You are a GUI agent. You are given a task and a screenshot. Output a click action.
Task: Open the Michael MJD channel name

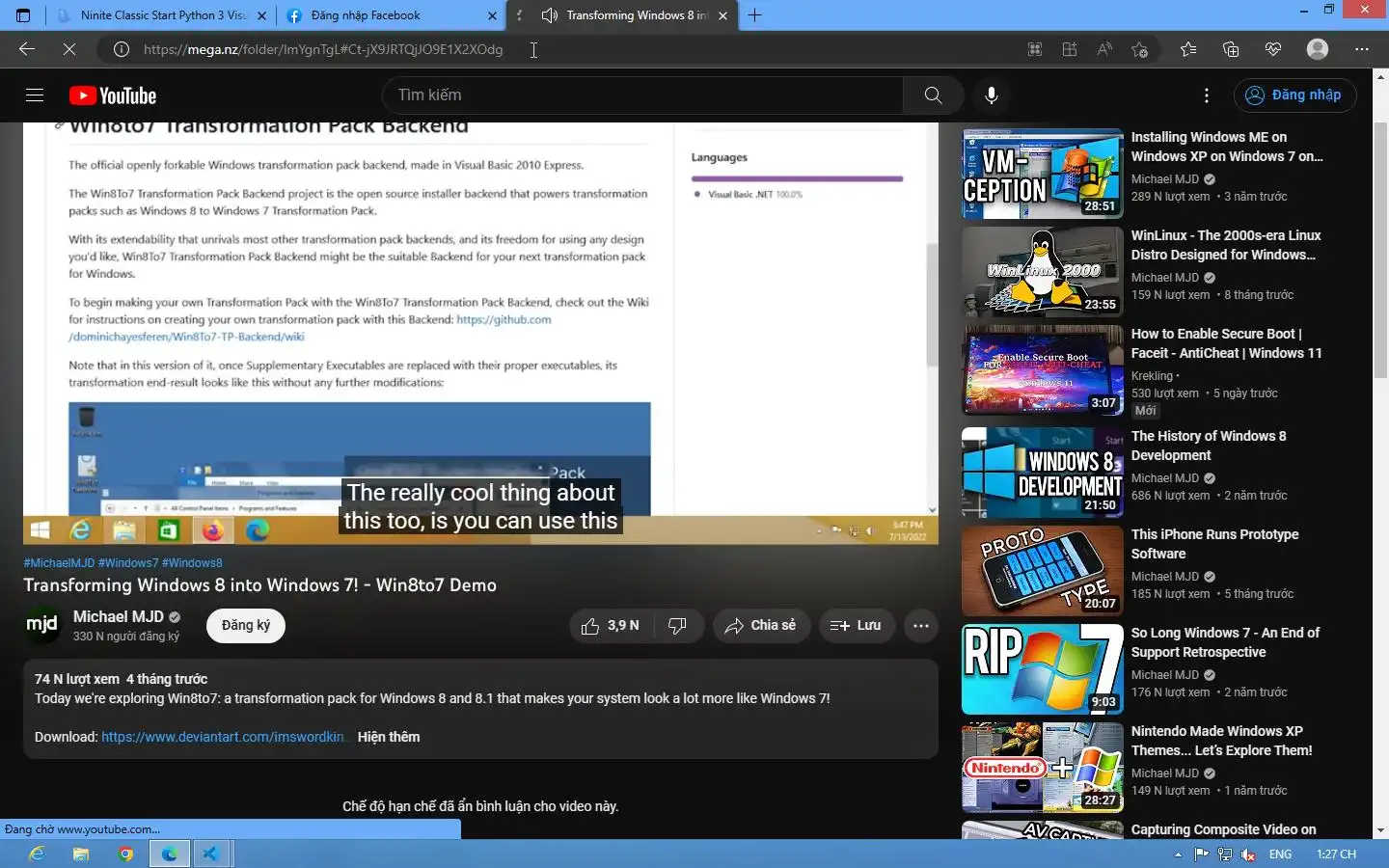pyautogui.click(x=119, y=617)
